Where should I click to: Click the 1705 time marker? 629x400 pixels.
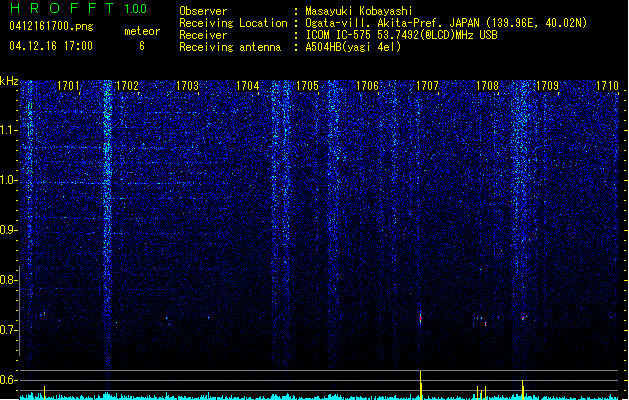tap(307, 86)
